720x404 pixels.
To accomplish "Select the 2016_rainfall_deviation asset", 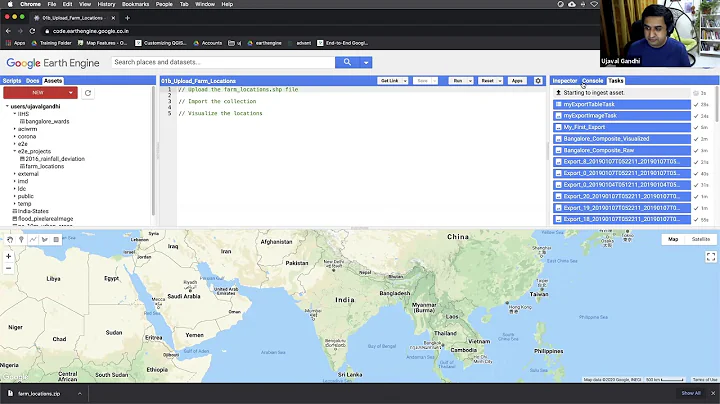I will (x=55, y=159).
